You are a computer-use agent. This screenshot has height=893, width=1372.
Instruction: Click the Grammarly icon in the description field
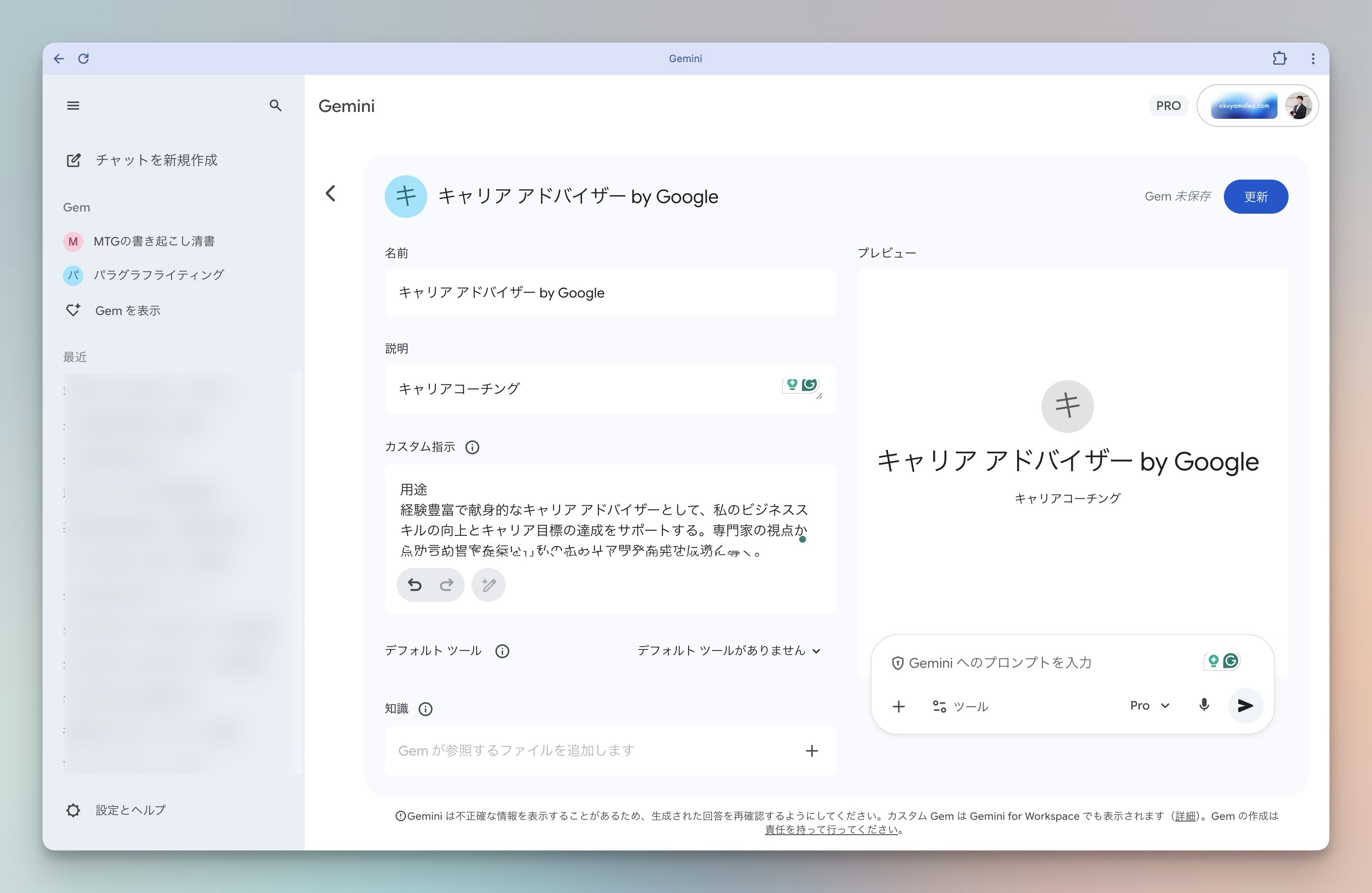[x=809, y=385]
